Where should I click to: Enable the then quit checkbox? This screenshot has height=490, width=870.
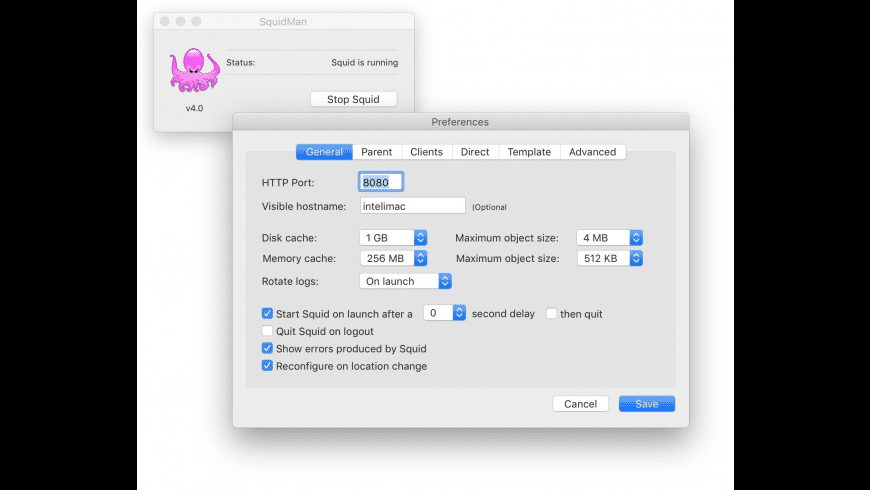(x=551, y=314)
